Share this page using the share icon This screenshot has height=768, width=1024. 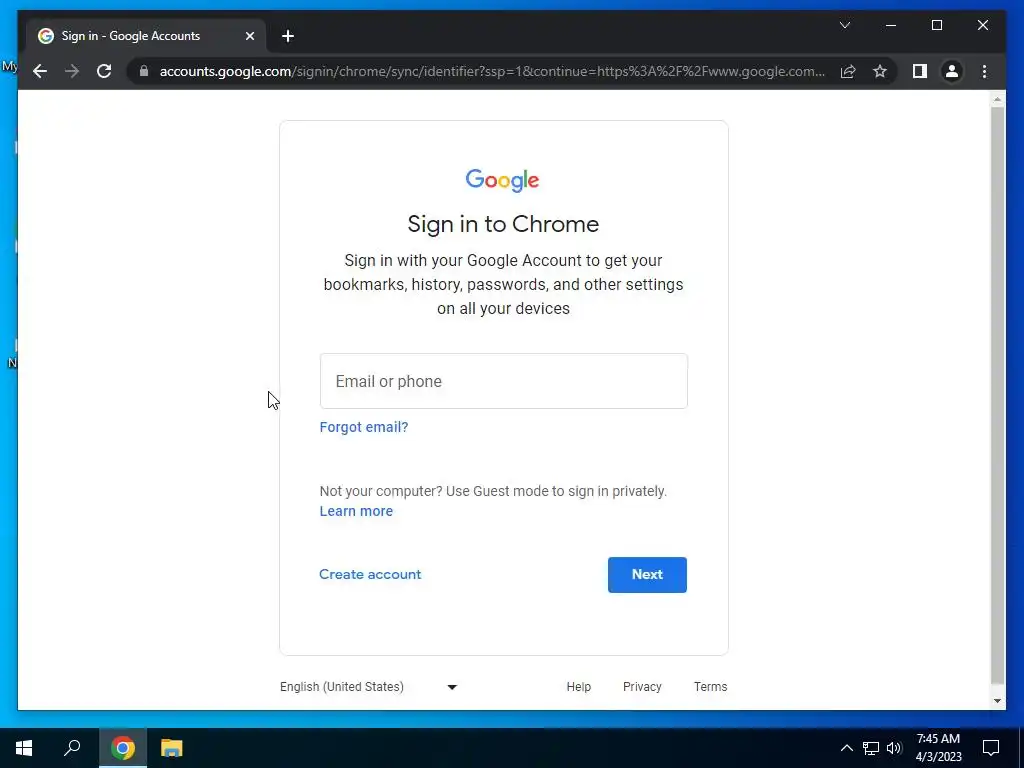(x=848, y=71)
